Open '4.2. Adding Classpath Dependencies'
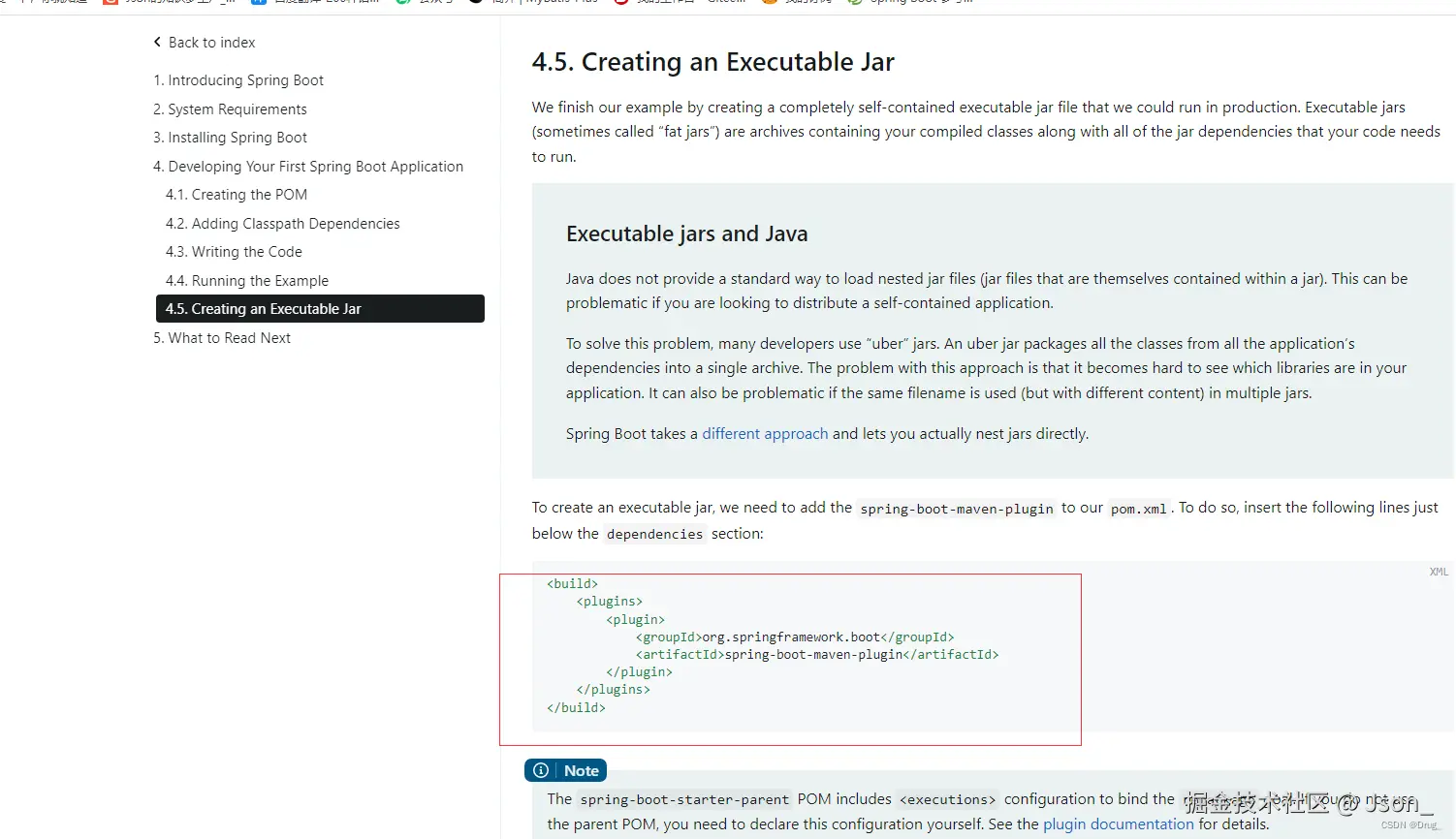The image size is (1456, 839). coord(283,224)
